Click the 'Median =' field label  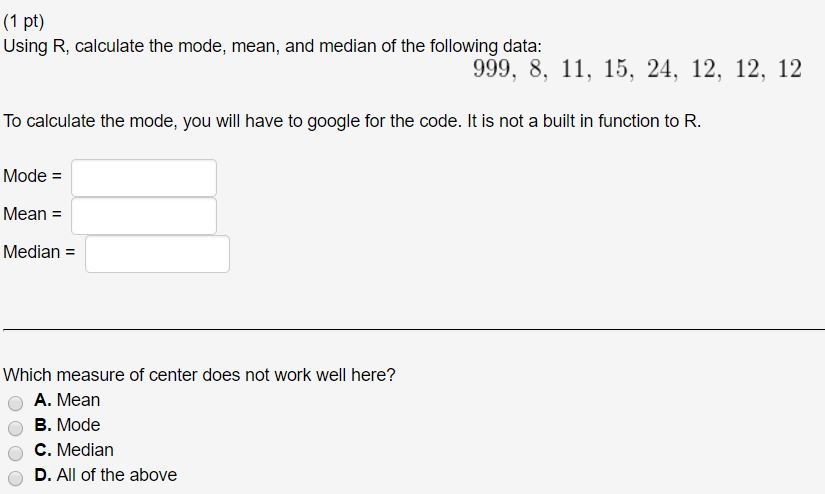click(39, 251)
